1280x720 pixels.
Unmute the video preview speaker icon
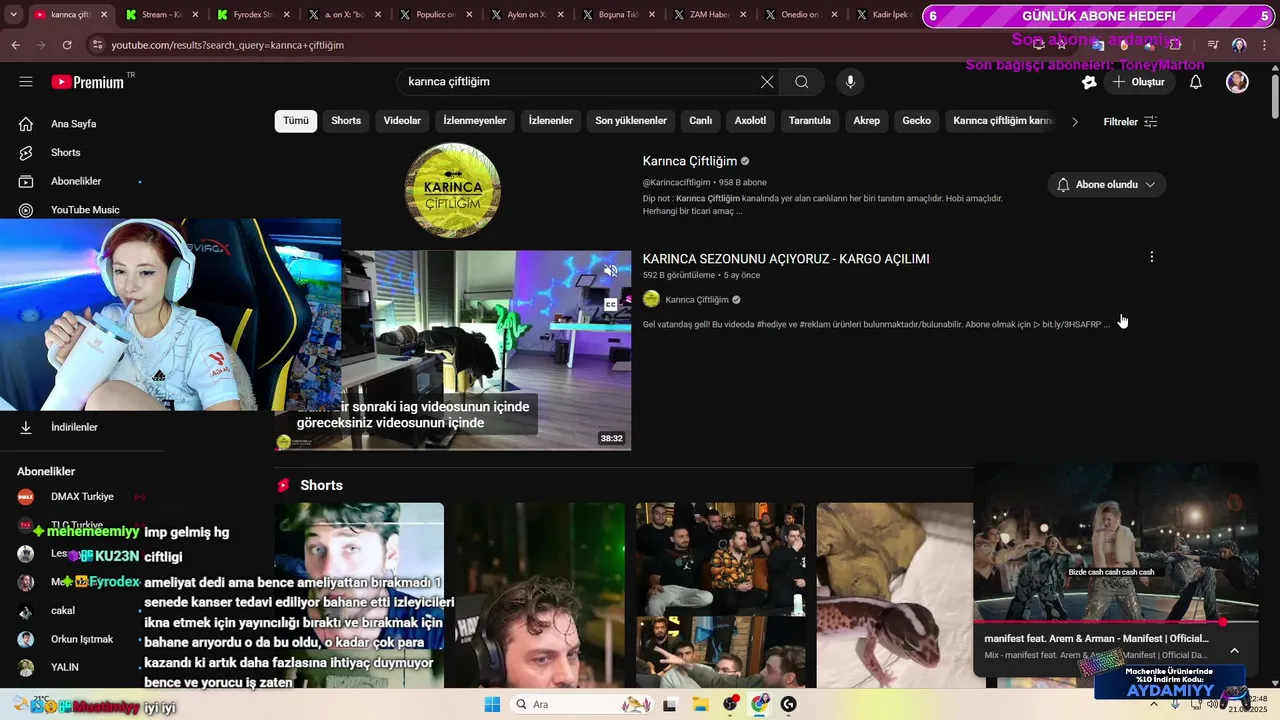(610, 271)
